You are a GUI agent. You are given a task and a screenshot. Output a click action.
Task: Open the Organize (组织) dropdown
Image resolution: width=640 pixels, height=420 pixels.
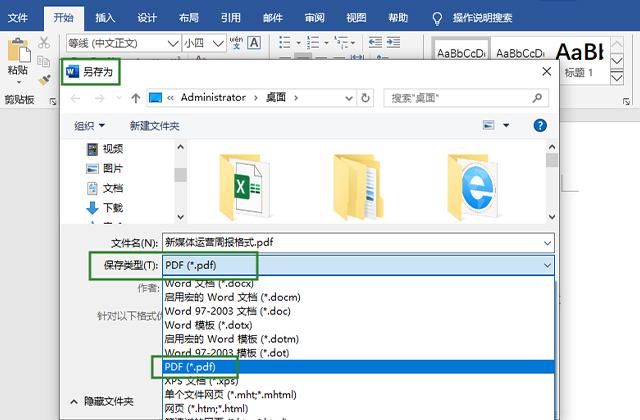click(x=89, y=126)
